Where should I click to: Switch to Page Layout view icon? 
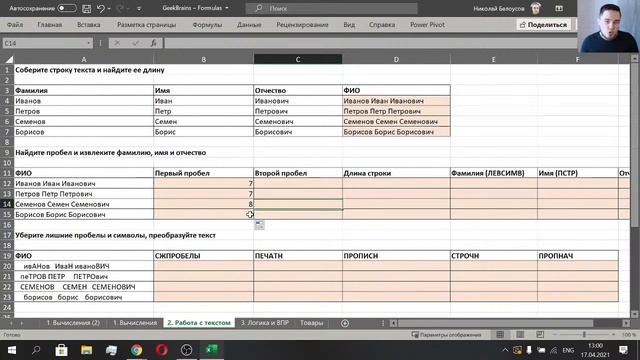(520, 335)
